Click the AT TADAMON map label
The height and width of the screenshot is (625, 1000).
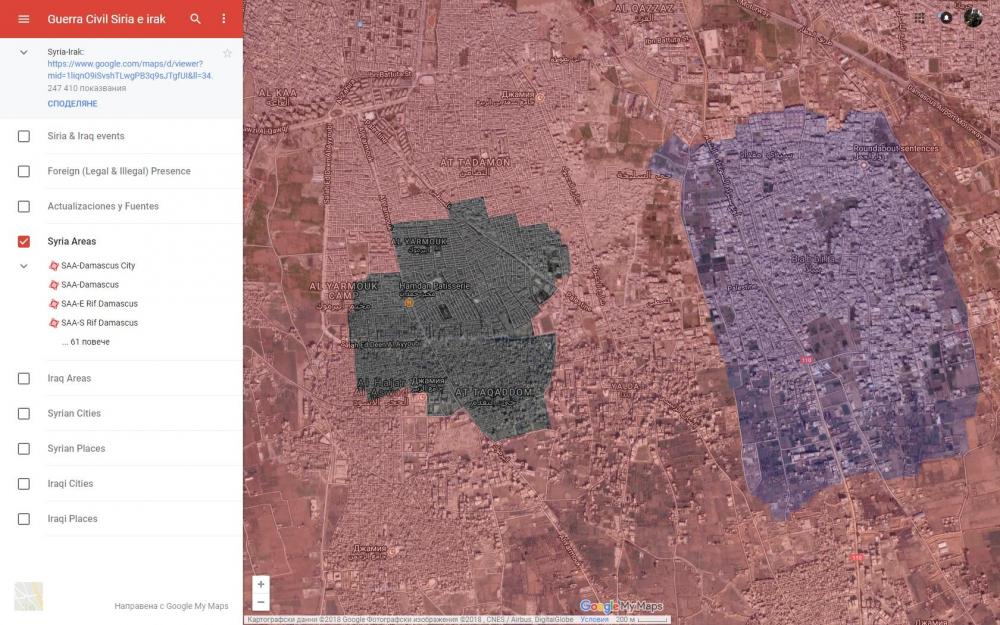pos(475,163)
